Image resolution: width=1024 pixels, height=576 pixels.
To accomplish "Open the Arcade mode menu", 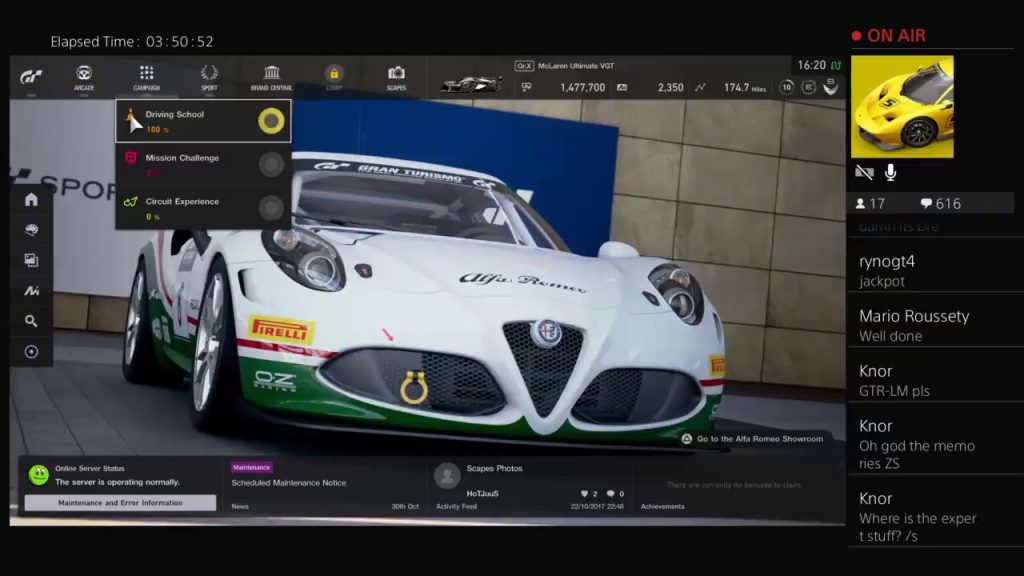I will (x=84, y=78).
